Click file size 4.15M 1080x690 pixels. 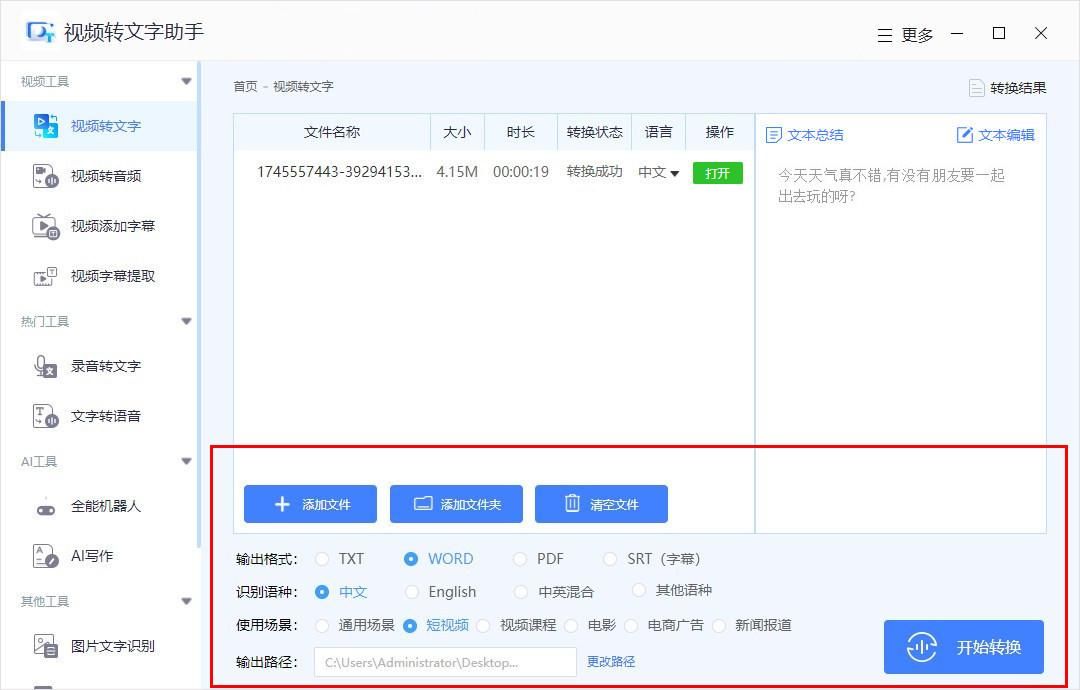coord(457,172)
